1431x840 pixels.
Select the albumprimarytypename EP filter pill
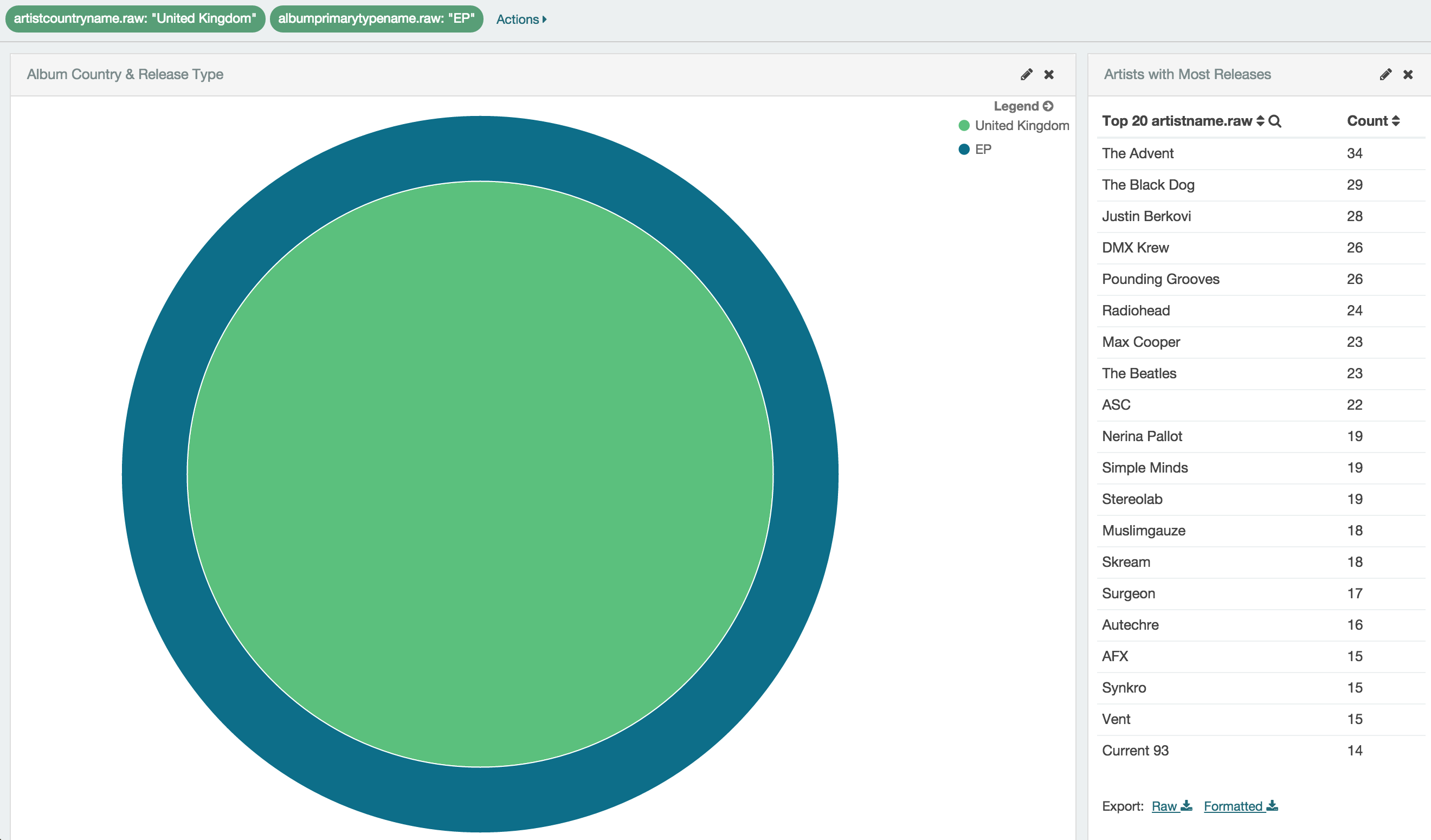click(376, 19)
